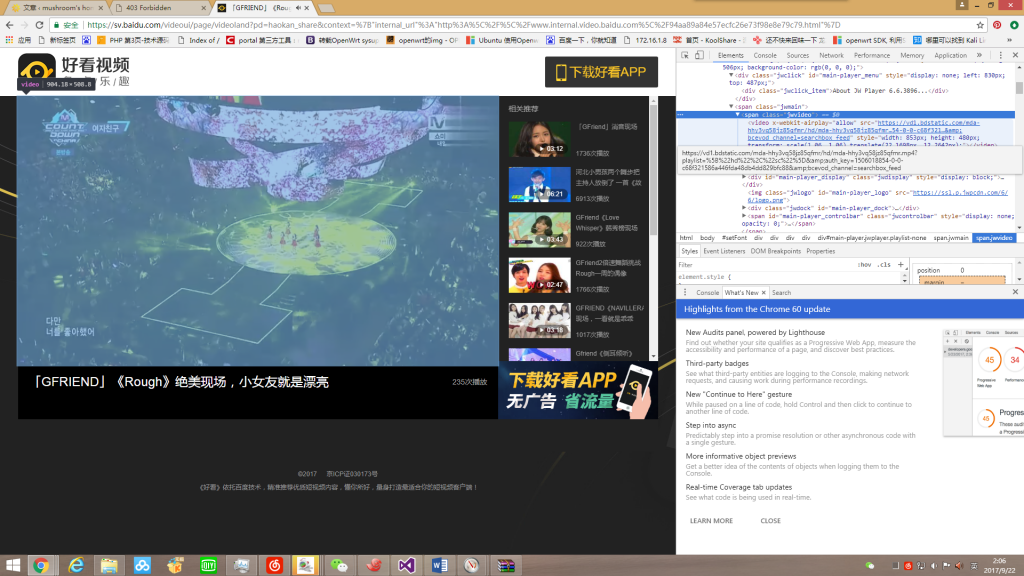This screenshot has height=576, width=1024.
Task: Open the Memory panel tab
Action: (x=912, y=56)
